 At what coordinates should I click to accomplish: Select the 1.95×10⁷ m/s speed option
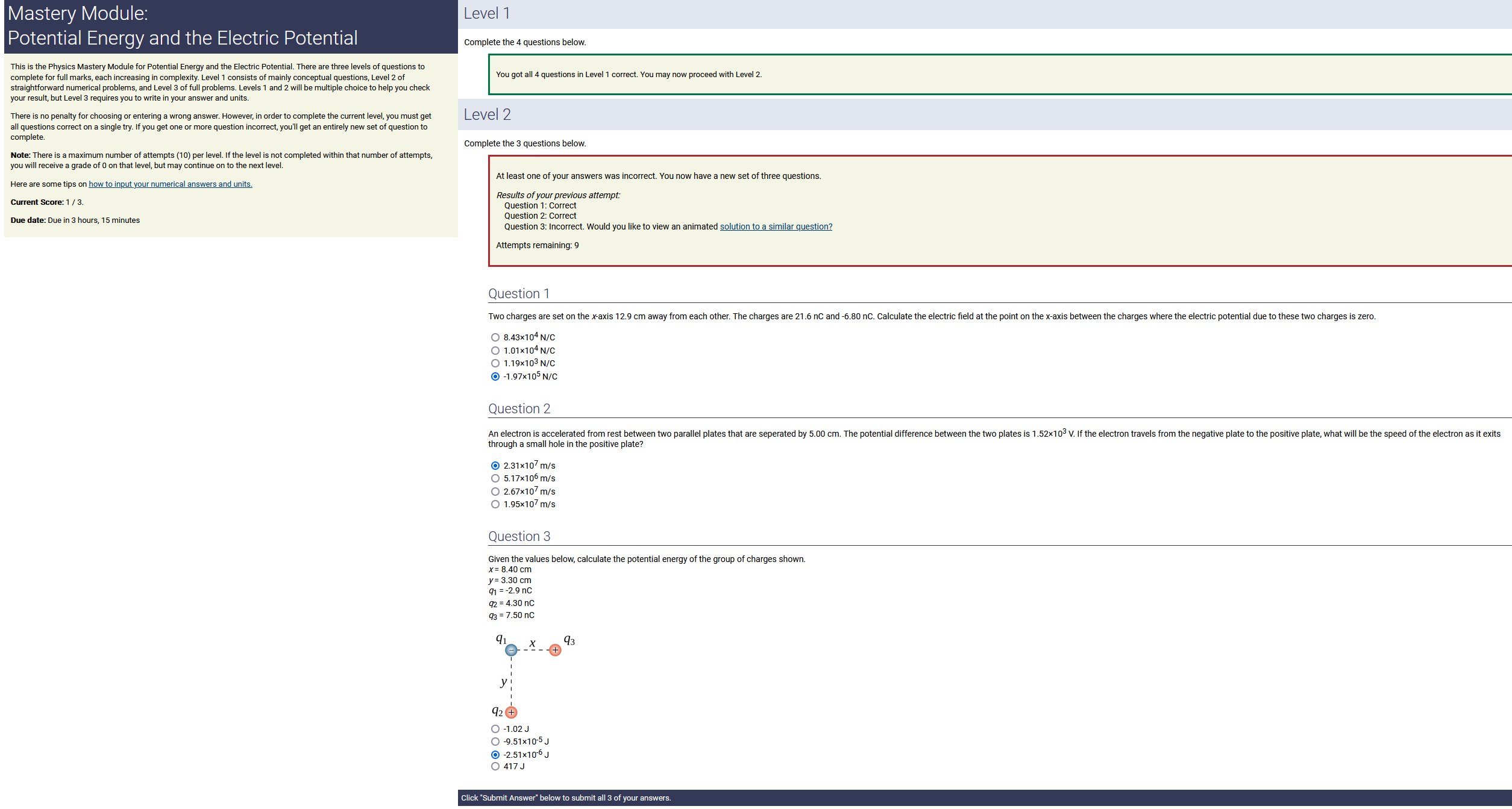(495, 504)
